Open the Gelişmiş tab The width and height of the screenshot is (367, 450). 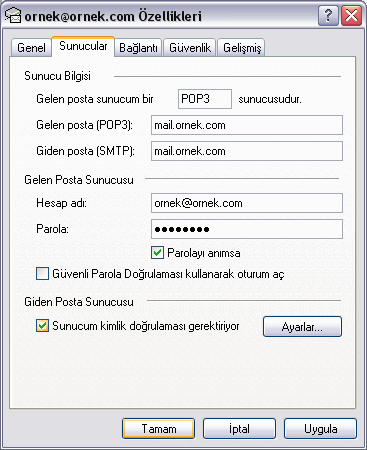(242, 48)
